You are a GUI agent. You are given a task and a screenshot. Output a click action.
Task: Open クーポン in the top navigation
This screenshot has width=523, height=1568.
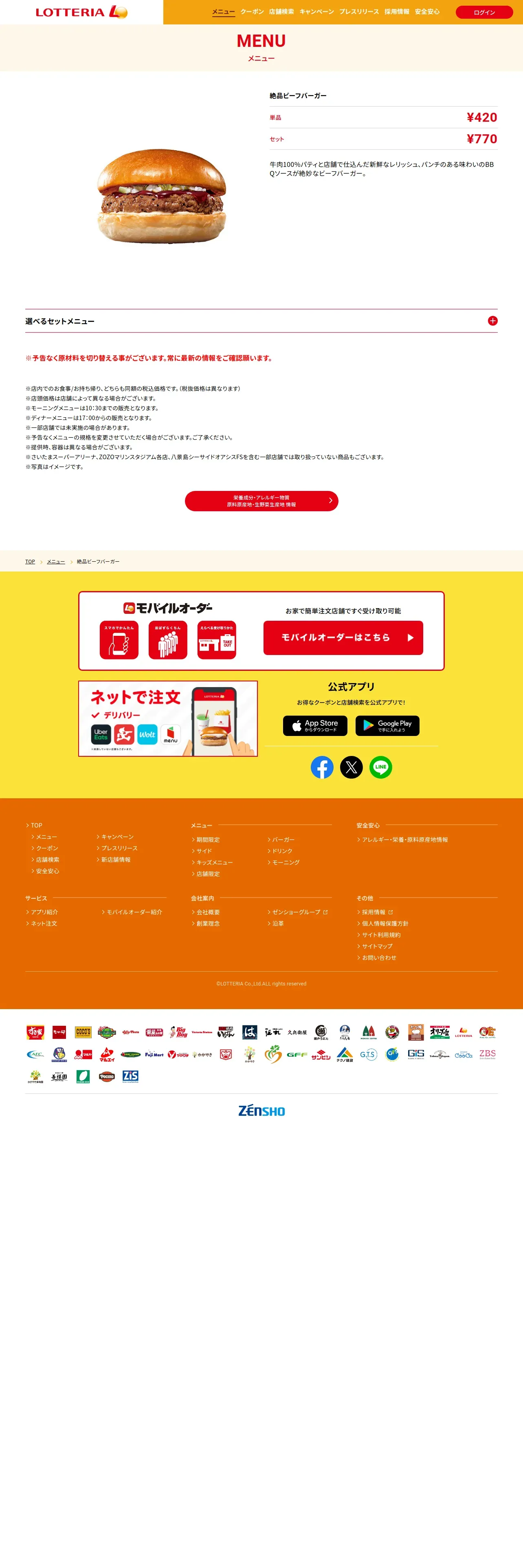coord(252,11)
